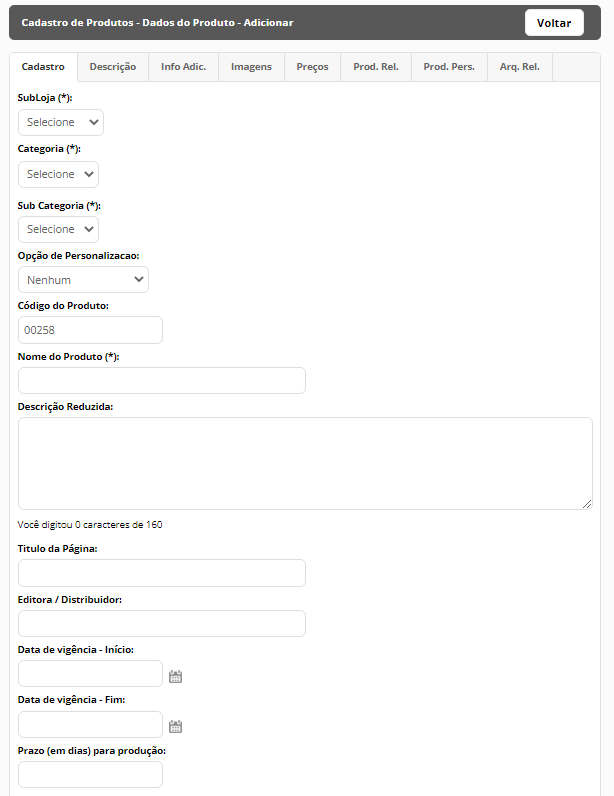Screen dimensions: 614x796
Task: Expand the SubLoja dropdown
Action: 61,122
